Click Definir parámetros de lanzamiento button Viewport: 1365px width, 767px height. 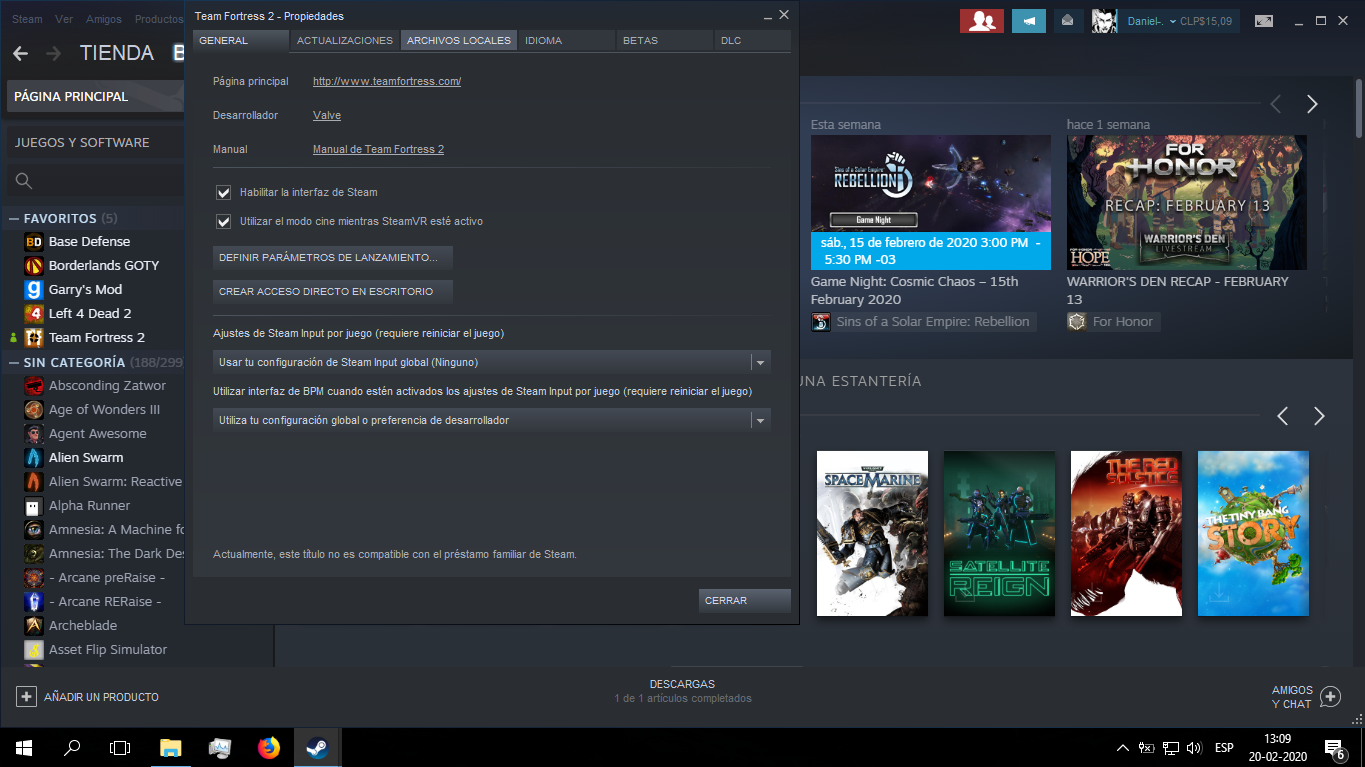pyautogui.click(x=333, y=257)
